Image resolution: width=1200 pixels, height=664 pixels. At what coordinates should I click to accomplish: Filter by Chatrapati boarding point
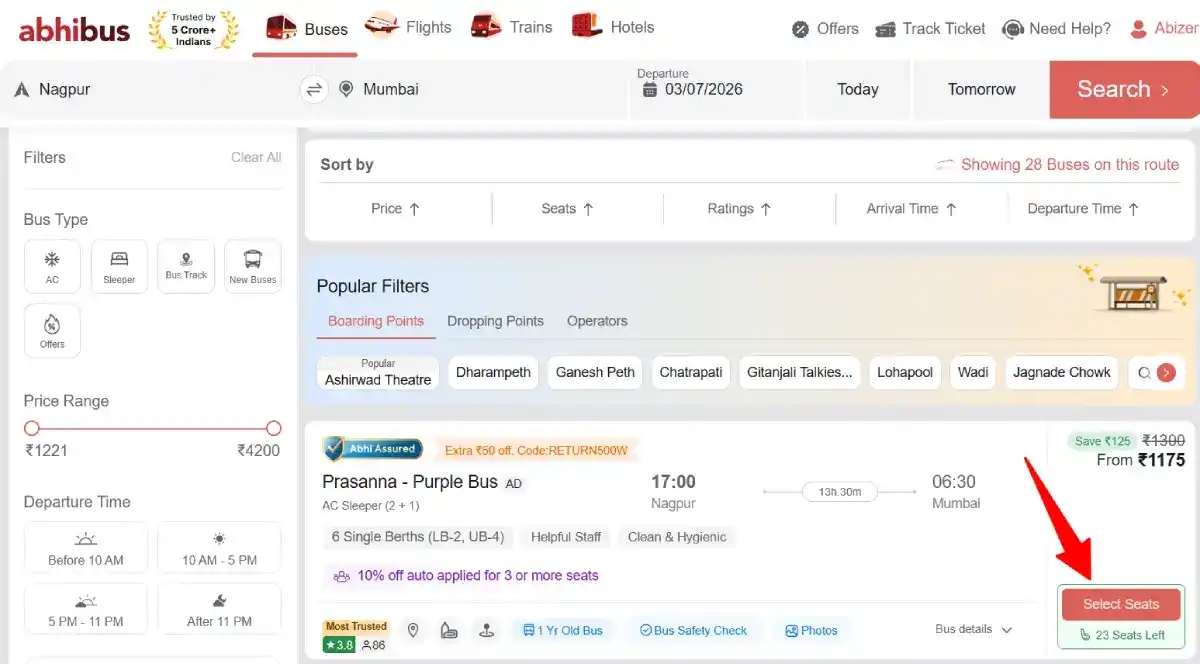[690, 372]
